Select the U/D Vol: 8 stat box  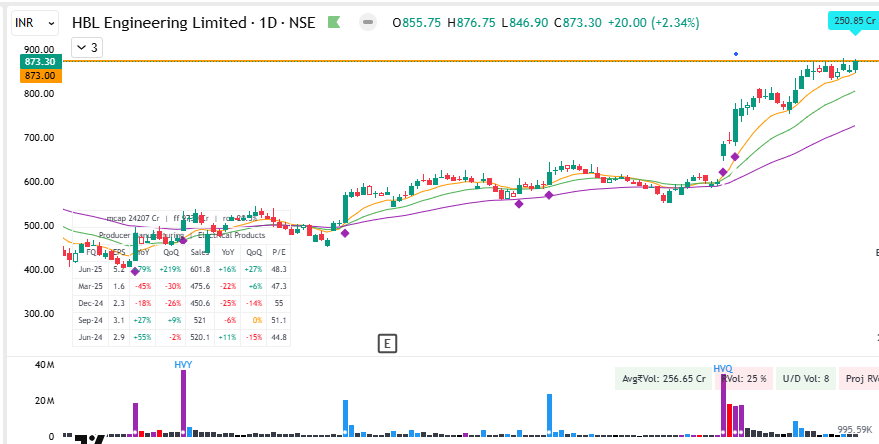pyautogui.click(x=806, y=378)
